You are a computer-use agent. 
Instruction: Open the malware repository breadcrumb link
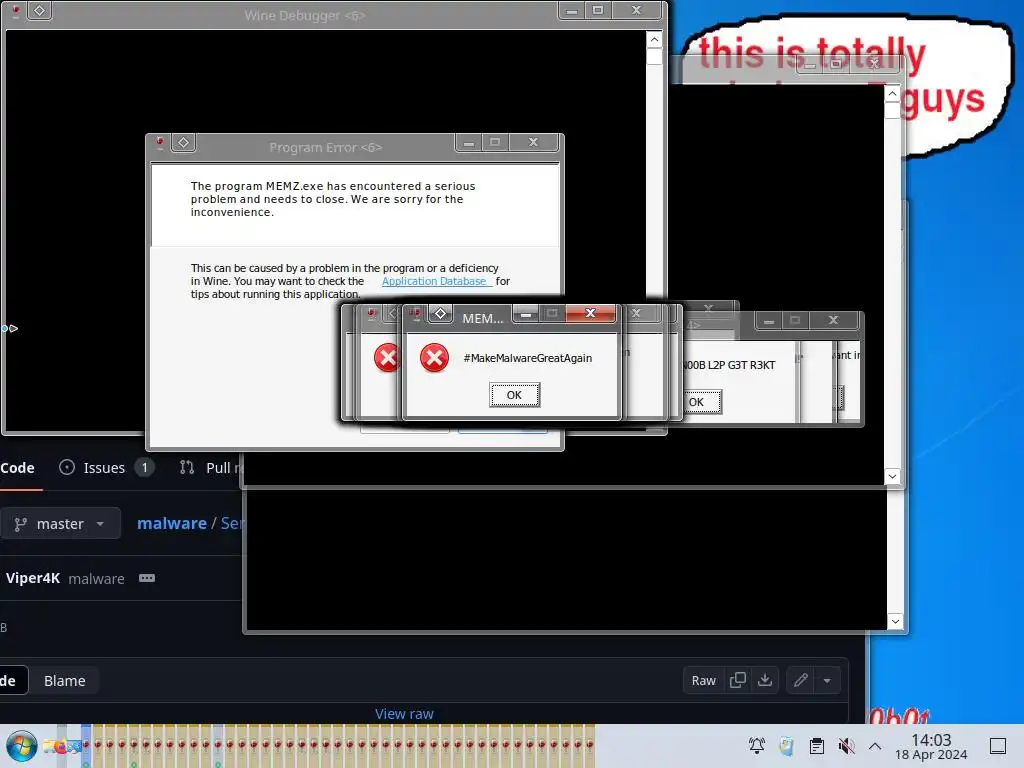172,523
